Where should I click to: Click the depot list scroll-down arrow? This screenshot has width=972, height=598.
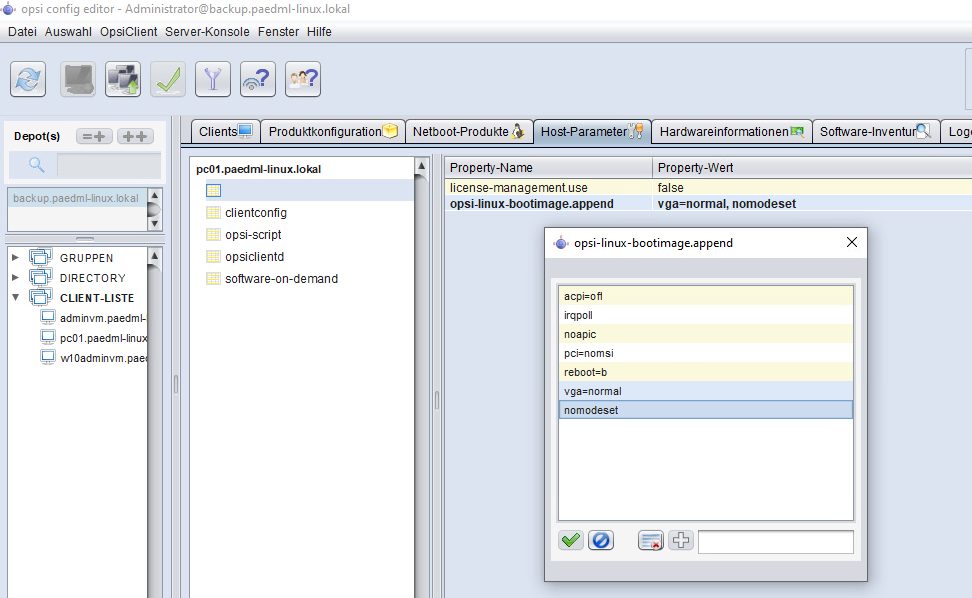pyautogui.click(x=154, y=224)
